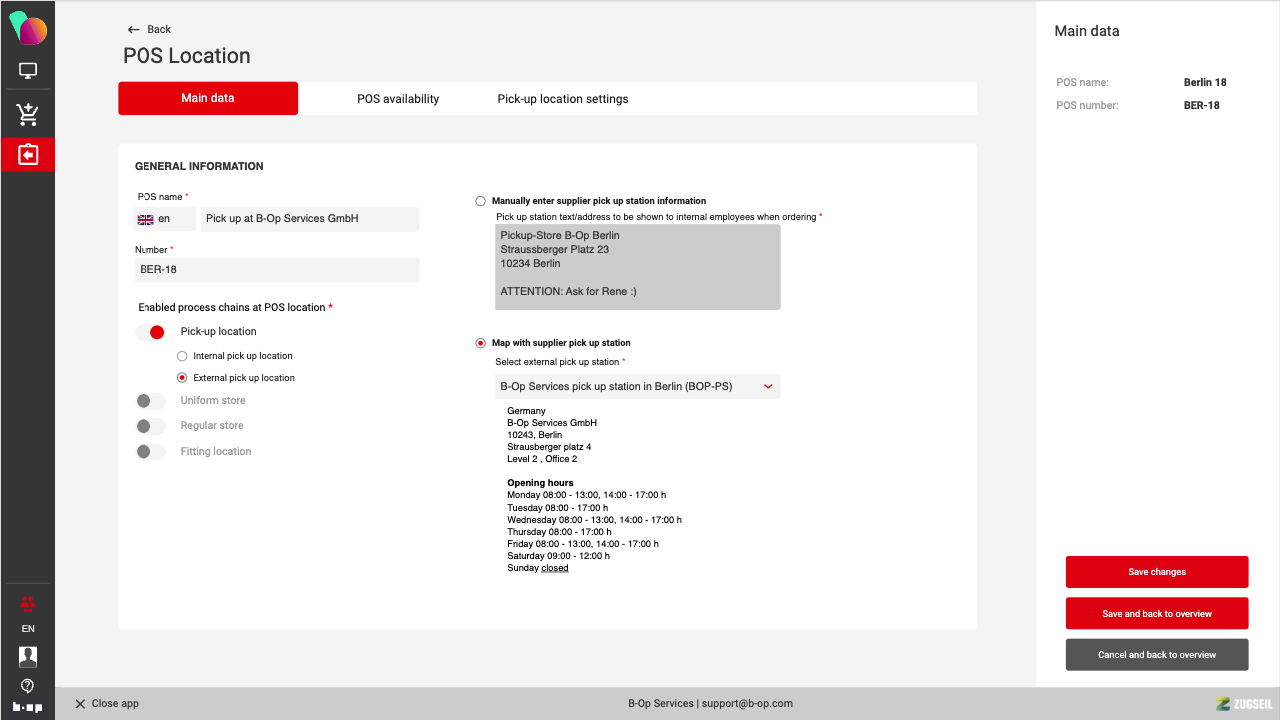The height and width of the screenshot is (720, 1280).
Task: Click the Number input field containing BER-18
Action: [x=277, y=270]
